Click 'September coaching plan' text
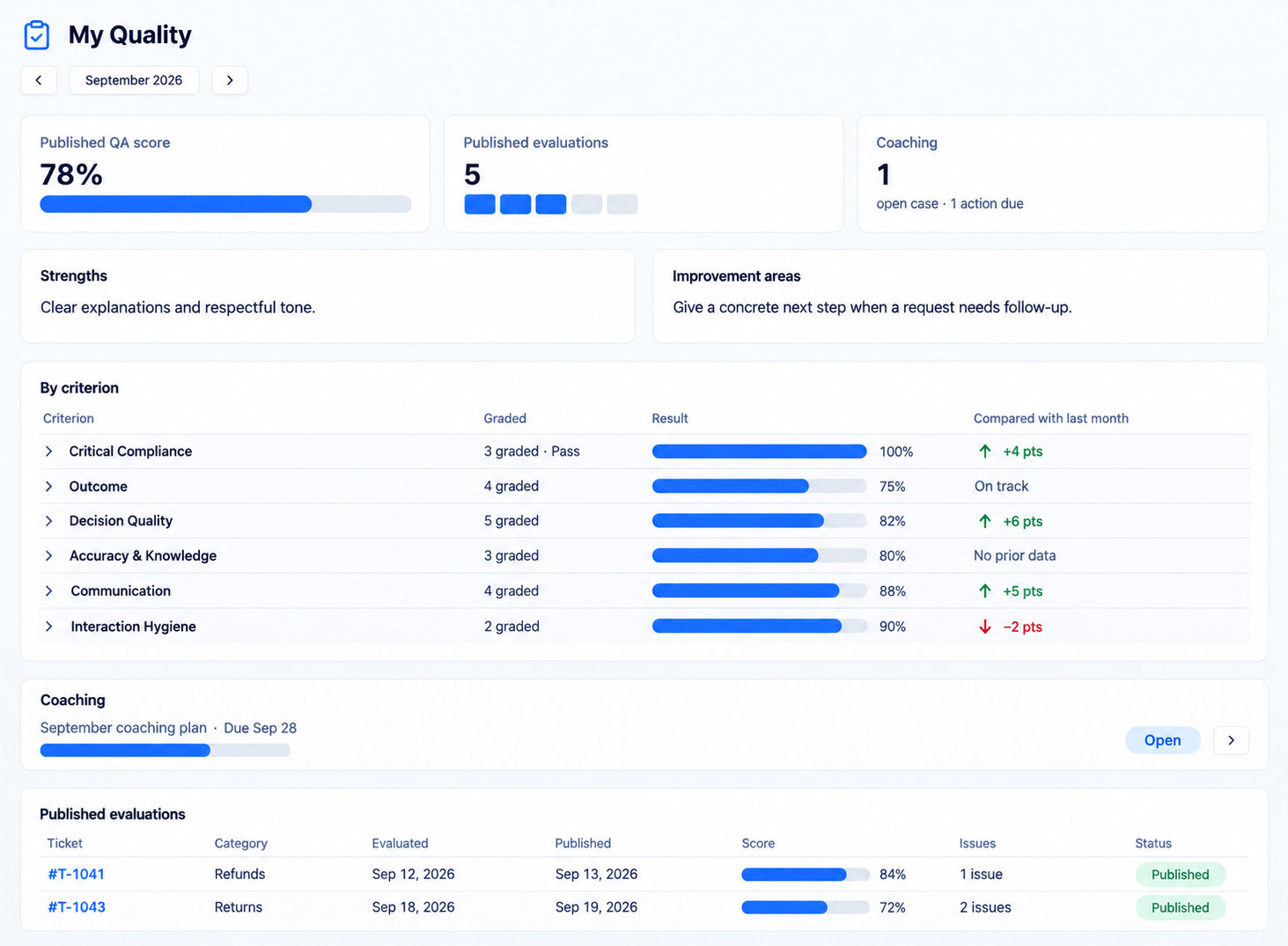This screenshot has height=946, width=1288. tap(123, 728)
